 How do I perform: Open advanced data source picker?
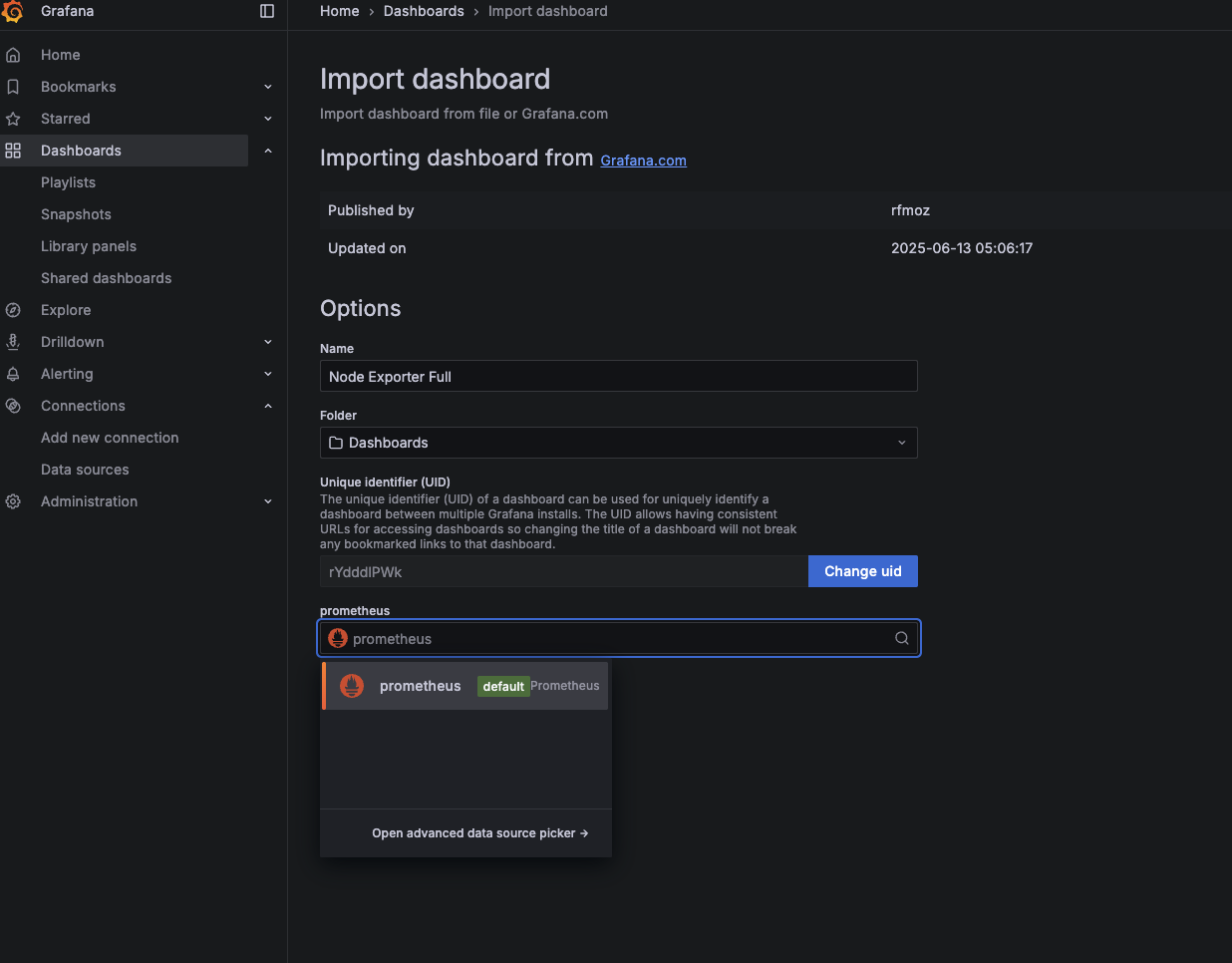point(480,833)
